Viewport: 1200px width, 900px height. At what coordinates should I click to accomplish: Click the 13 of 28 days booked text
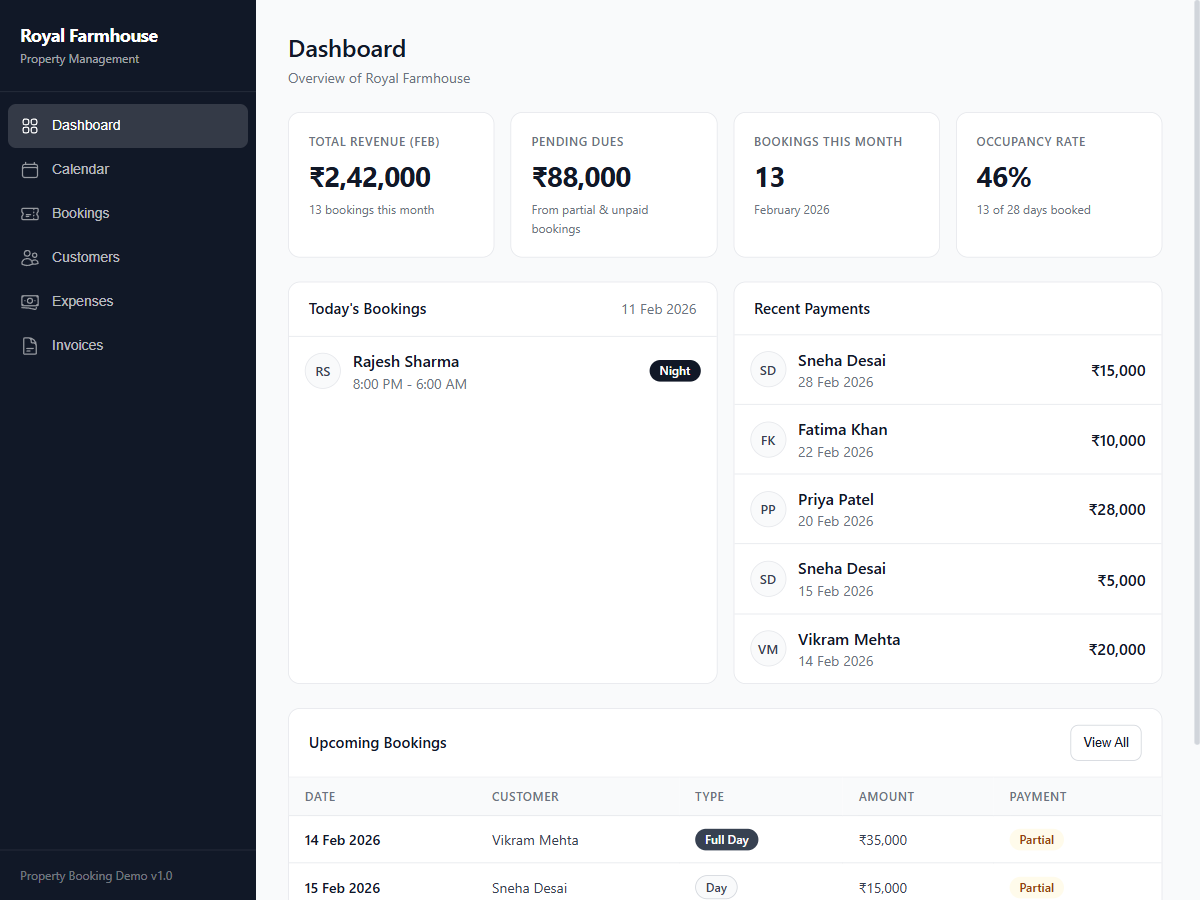click(x=1033, y=210)
